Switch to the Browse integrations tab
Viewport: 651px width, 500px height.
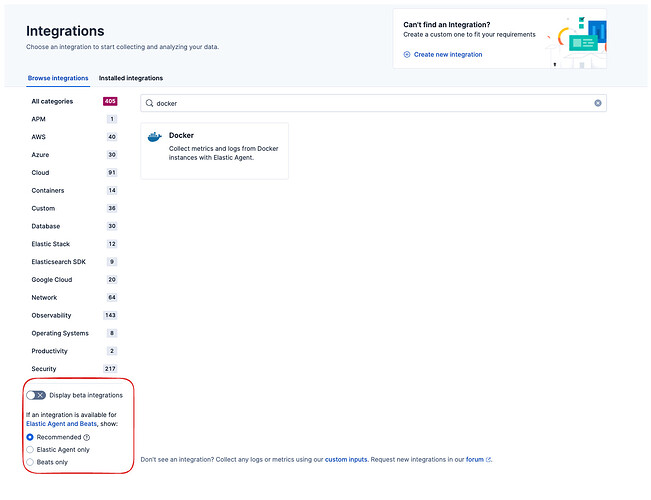pos(58,78)
